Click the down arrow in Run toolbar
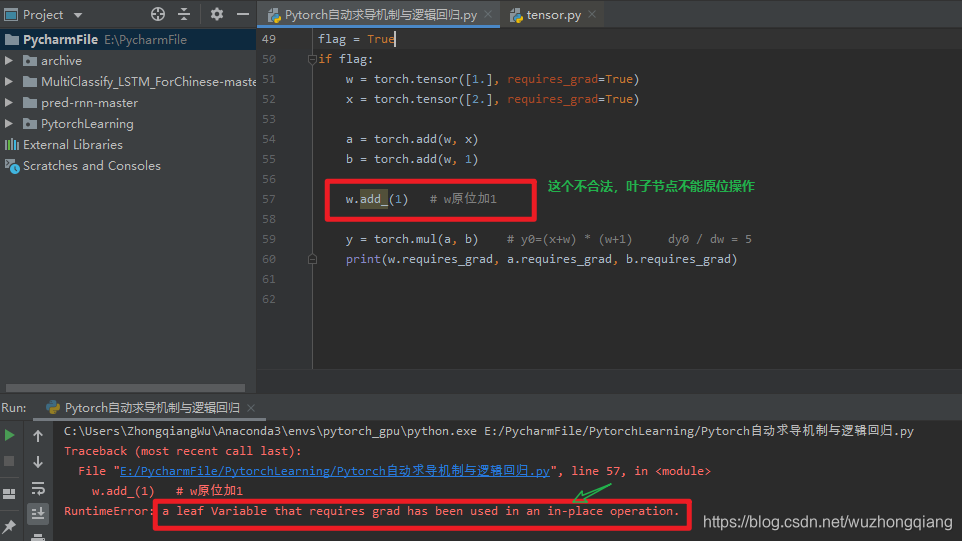The width and height of the screenshot is (962, 541). 38,461
